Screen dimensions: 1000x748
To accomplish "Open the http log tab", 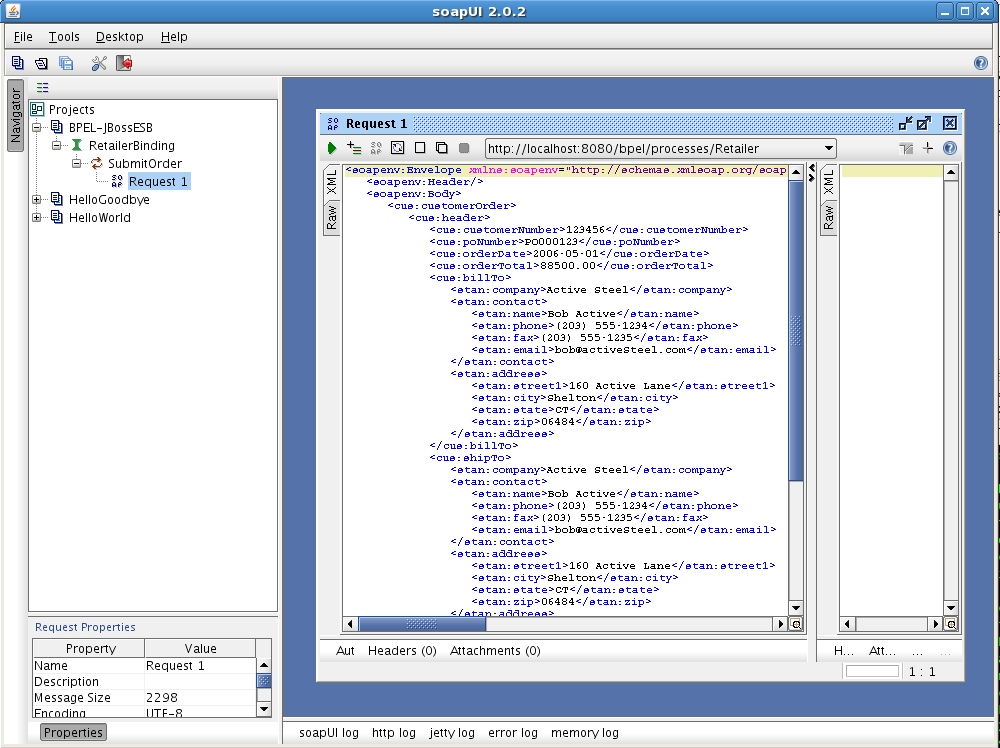I will (x=393, y=733).
